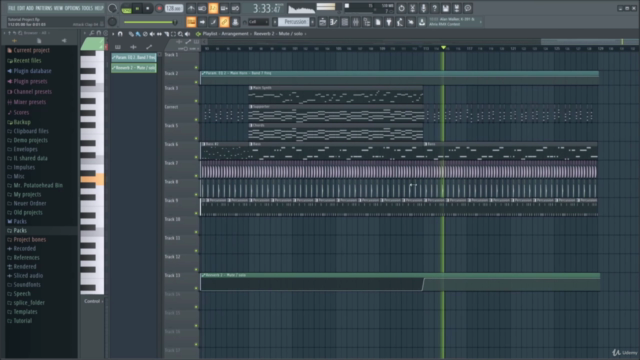
Task: Open the snap dropdown showing Cell
Action: pyautogui.click(x=258, y=22)
